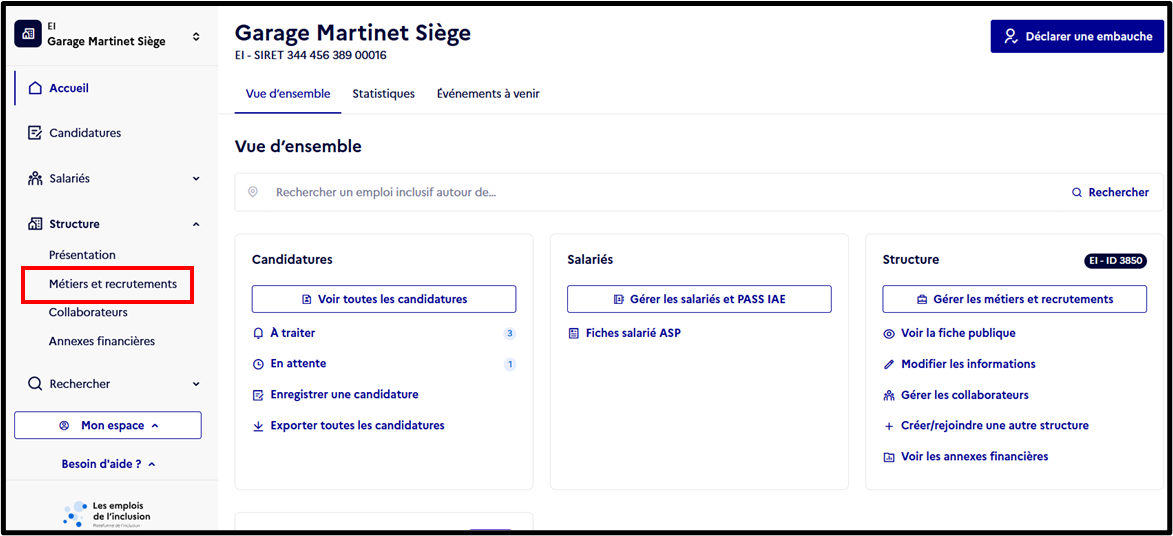This screenshot has height=536, width=1173.
Task: Open Présentation under Structure
Action: pos(82,255)
